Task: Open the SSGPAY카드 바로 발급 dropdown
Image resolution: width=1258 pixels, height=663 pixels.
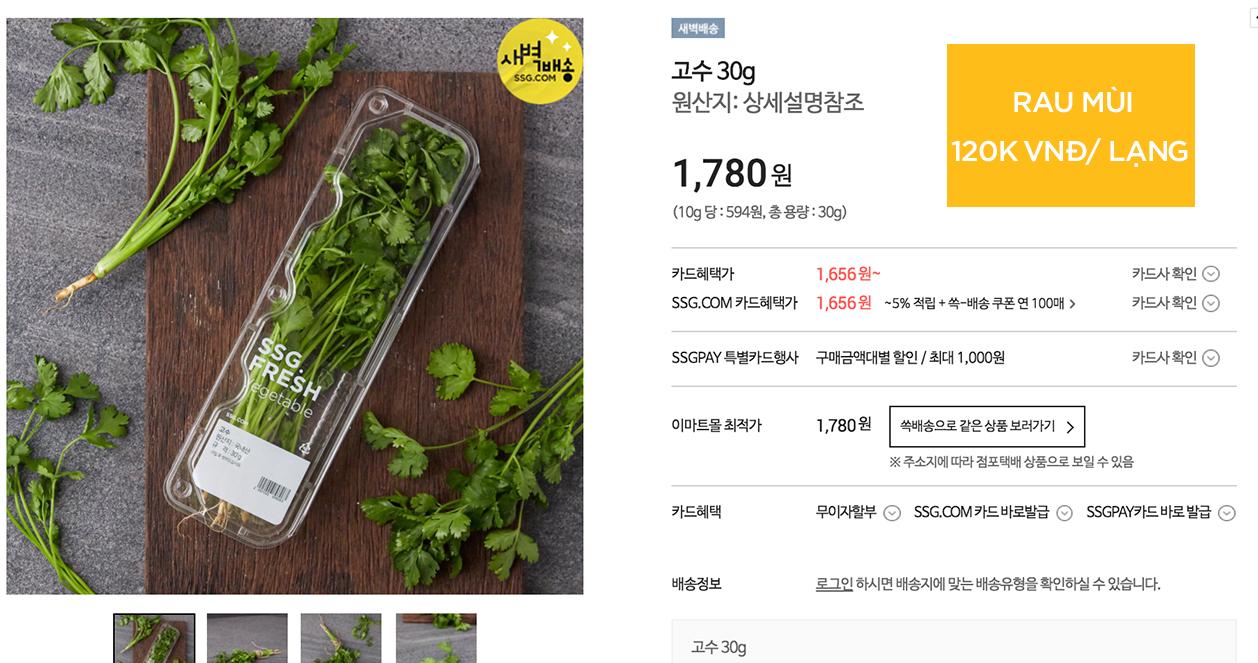Action: (1226, 513)
